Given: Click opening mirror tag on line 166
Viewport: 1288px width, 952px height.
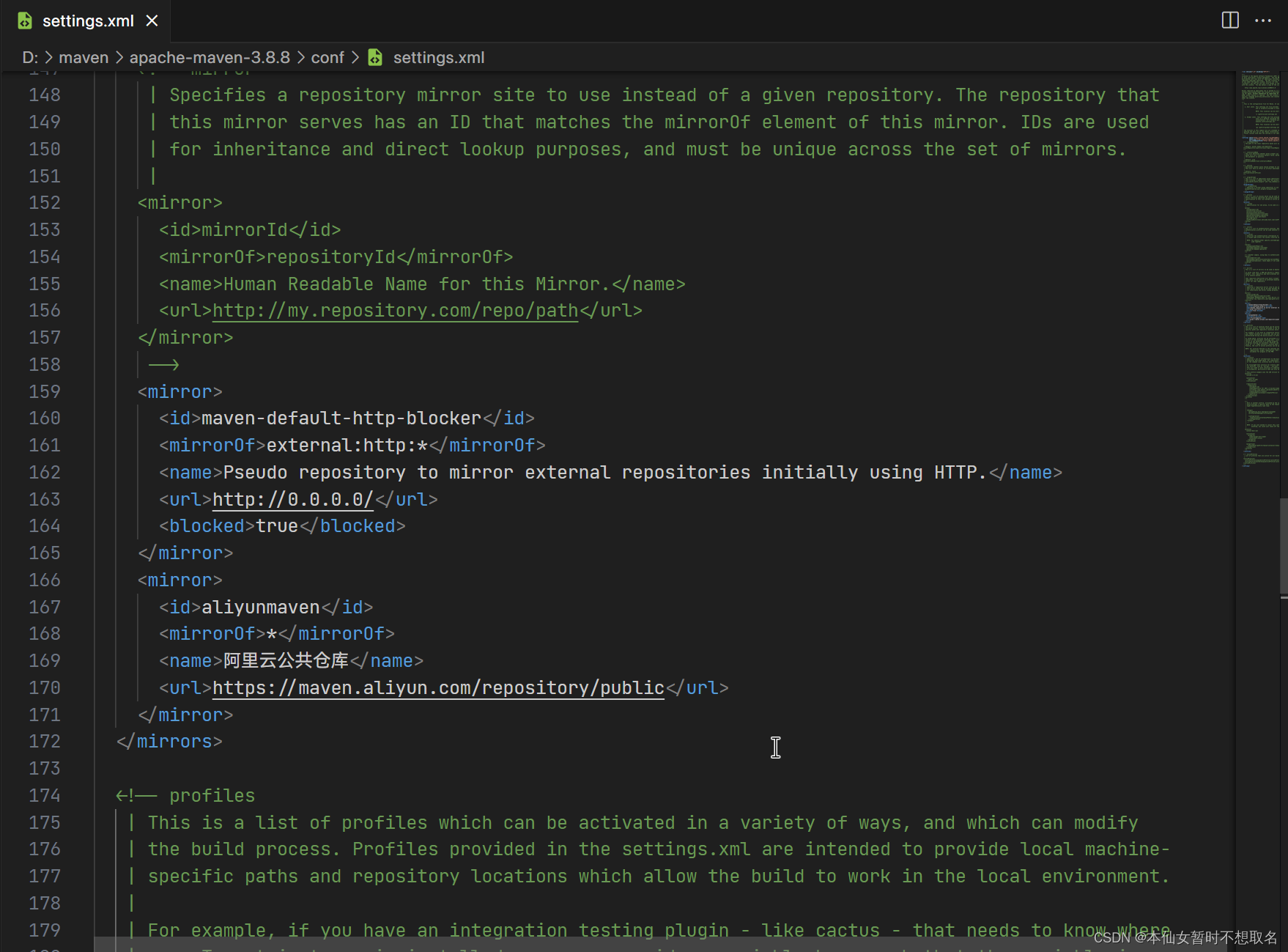Looking at the screenshot, I should (180, 580).
